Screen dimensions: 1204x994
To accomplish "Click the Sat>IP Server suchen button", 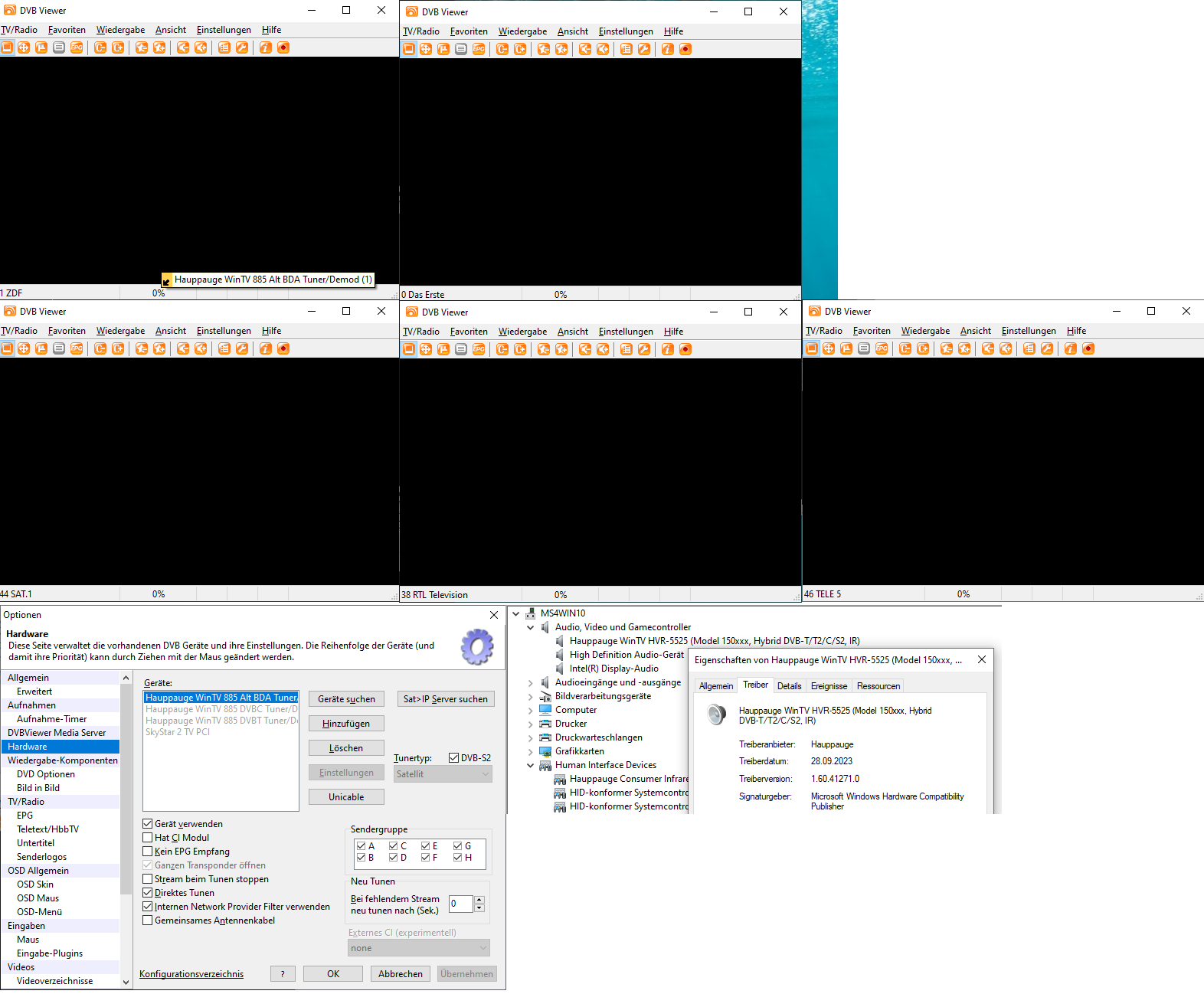I will [446, 699].
